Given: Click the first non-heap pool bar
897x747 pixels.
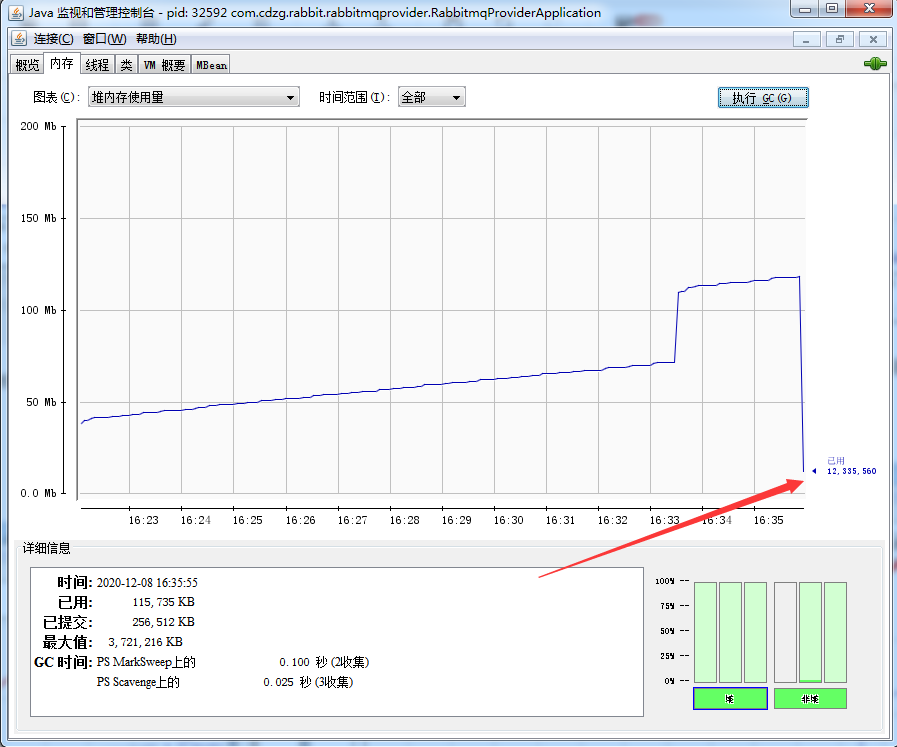Looking at the screenshot, I should [785, 632].
